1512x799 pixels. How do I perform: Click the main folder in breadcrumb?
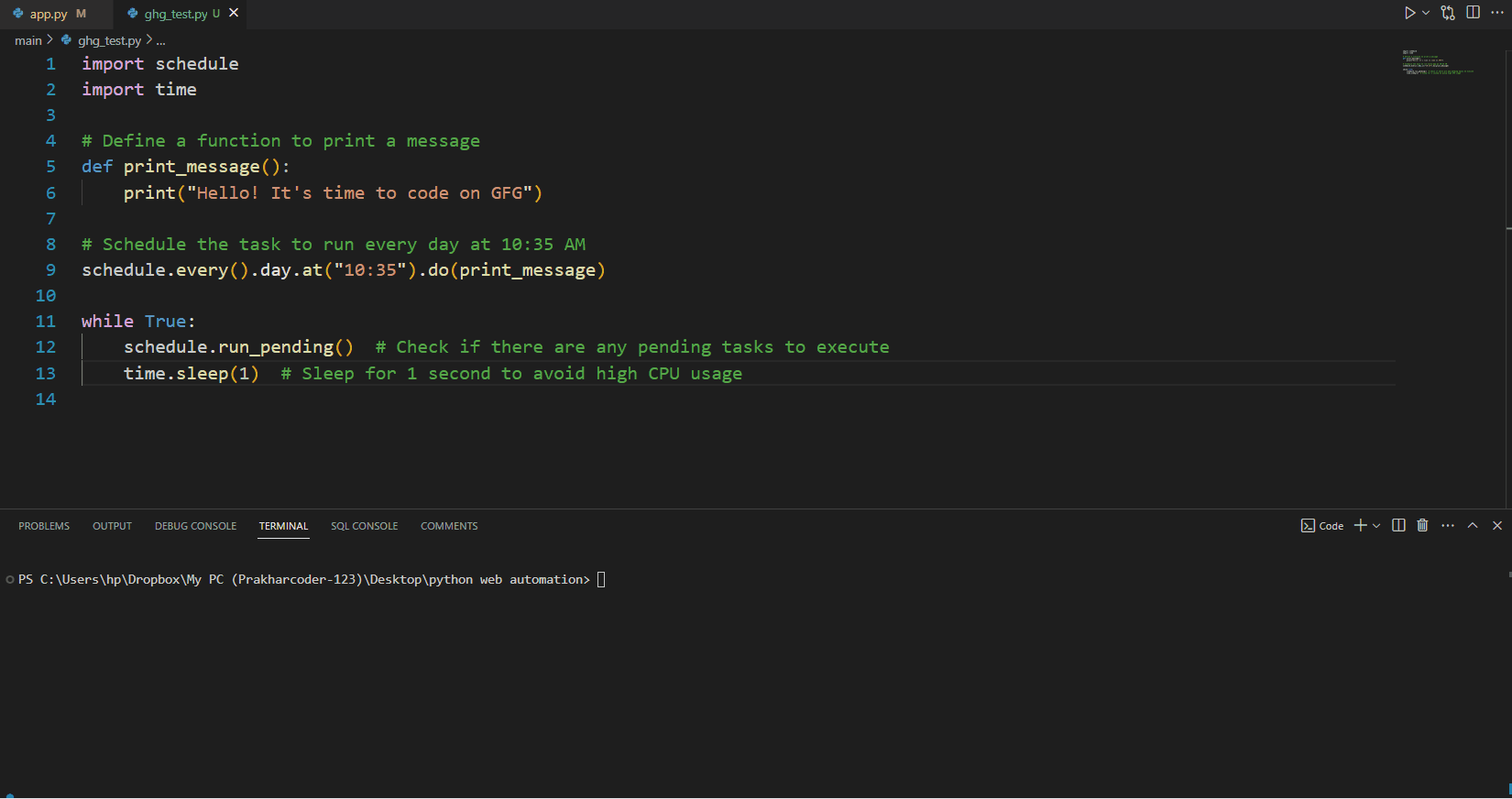tap(27, 40)
